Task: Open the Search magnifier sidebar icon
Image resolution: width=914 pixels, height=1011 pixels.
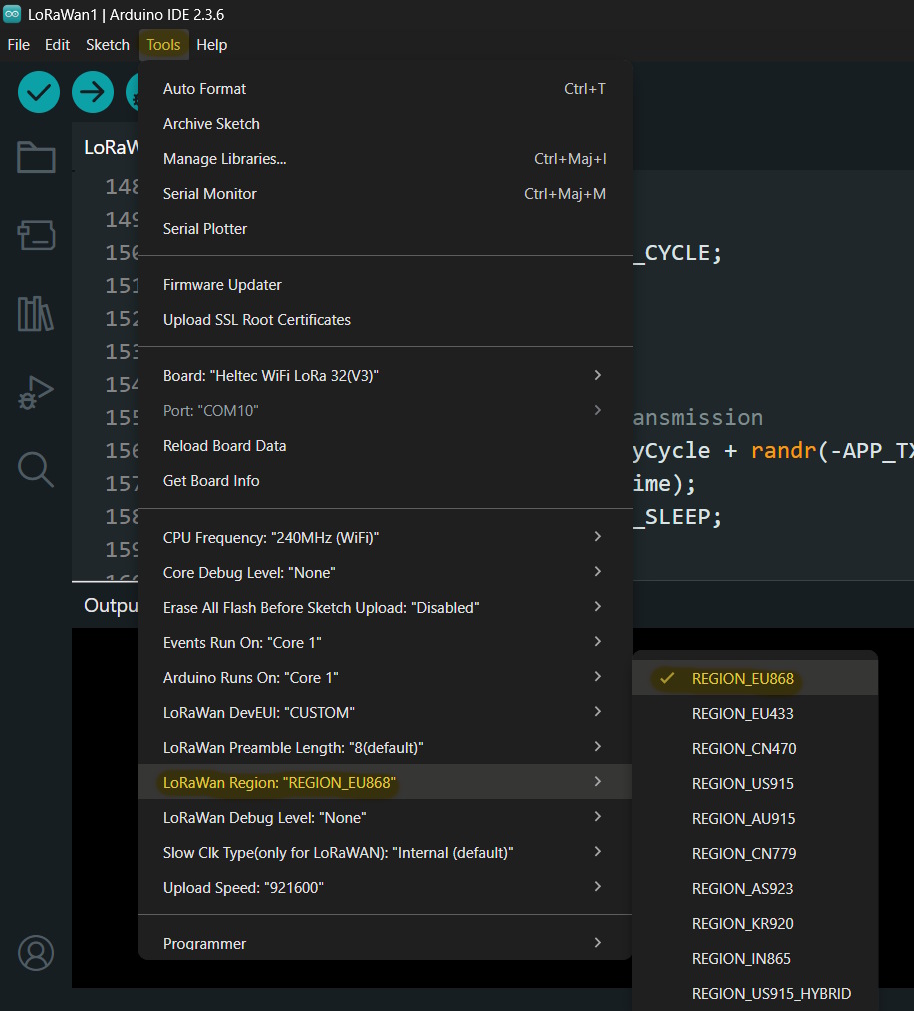Action: pos(36,469)
